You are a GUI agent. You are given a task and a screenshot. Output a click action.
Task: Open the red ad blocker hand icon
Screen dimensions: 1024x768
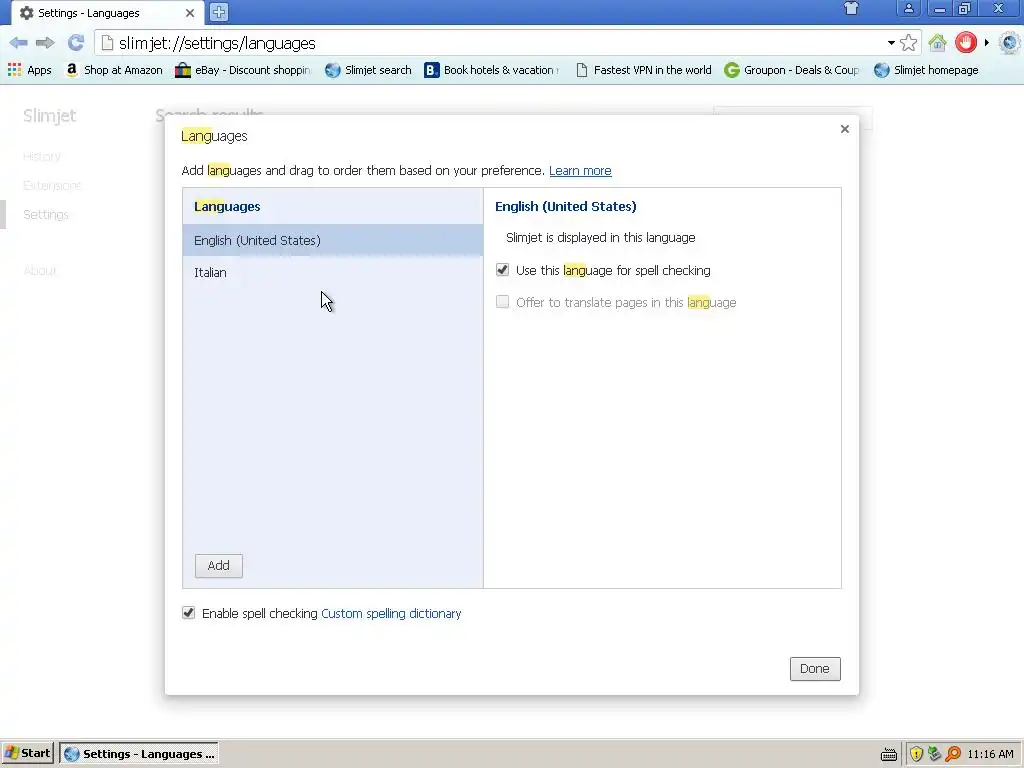click(x=966, y=43)
